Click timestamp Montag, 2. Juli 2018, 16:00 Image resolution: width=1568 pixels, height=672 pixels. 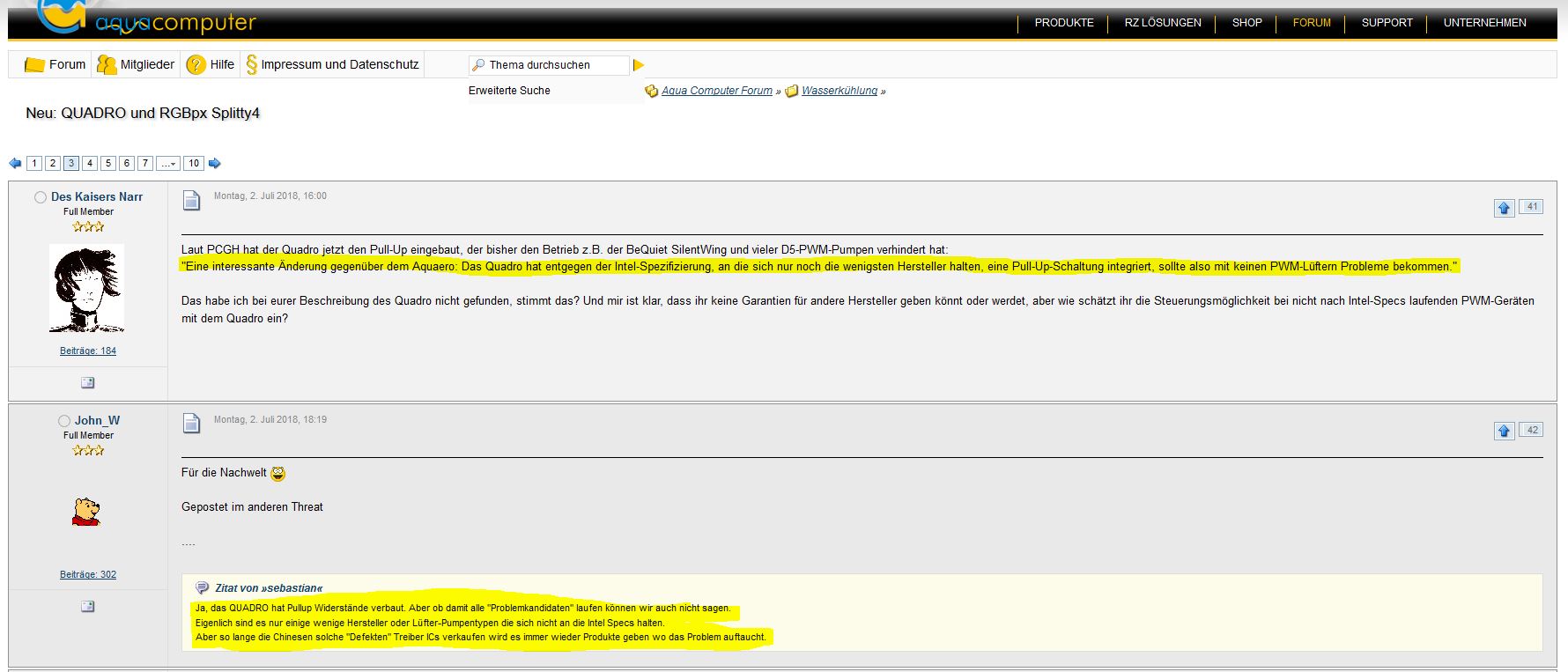click(x=270, y=196)
